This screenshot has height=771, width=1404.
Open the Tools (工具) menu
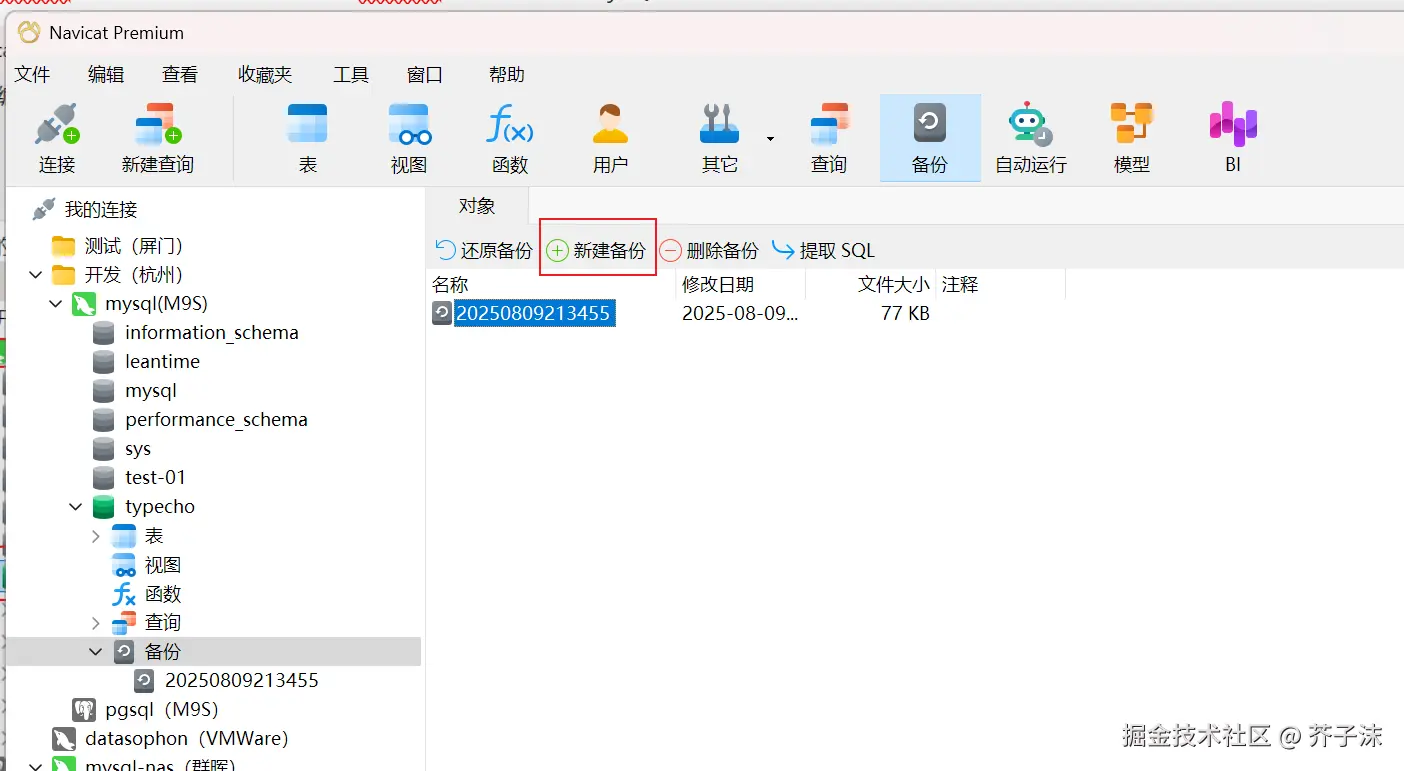pos(351,74)
